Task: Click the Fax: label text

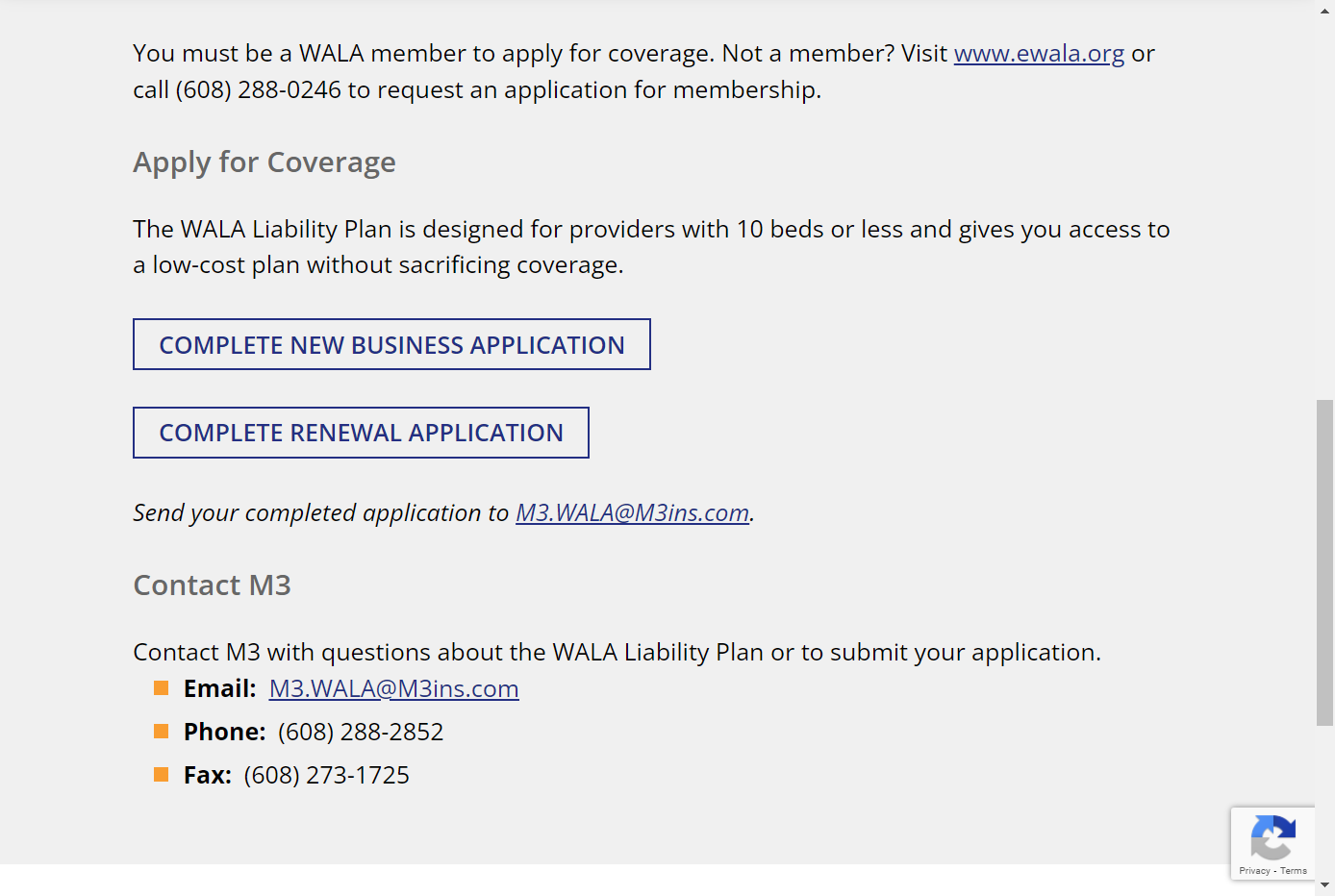Action: (x=208, y=775)
